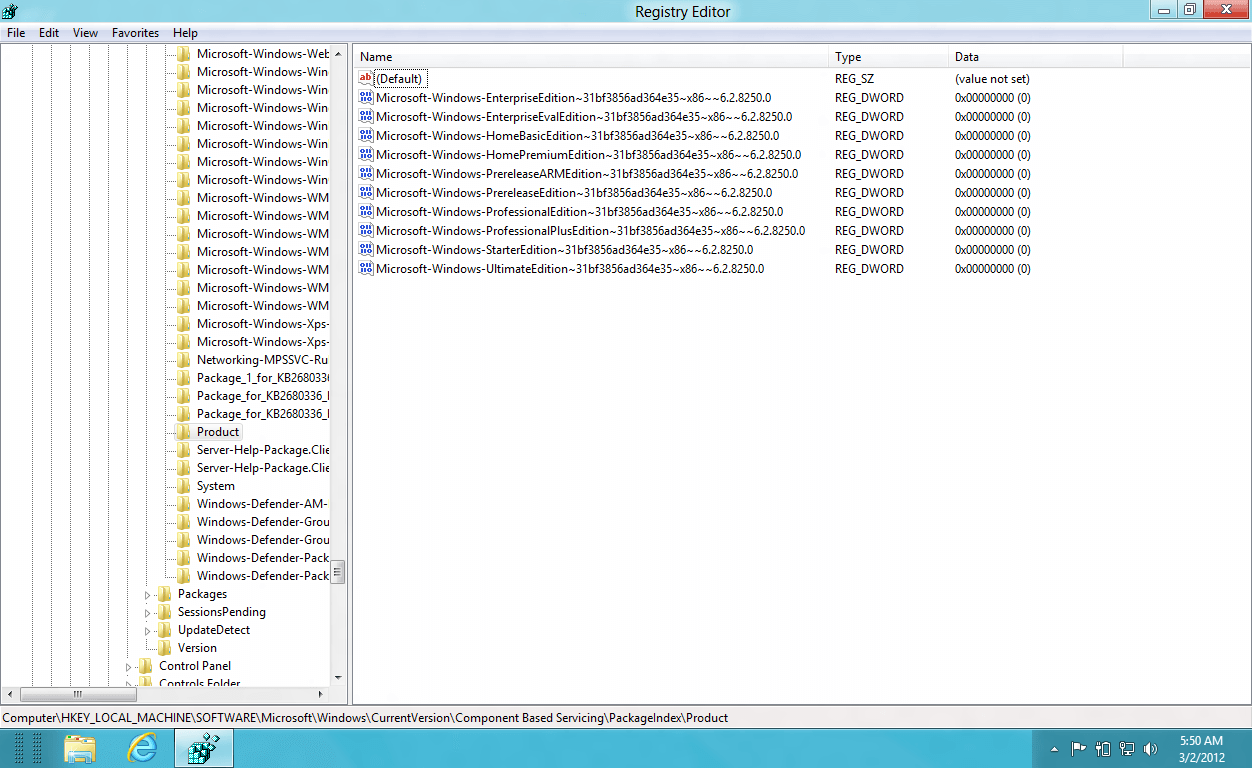Select the Product folder icon in tree
Viewport: 1252px width, 768px height.
184,432
